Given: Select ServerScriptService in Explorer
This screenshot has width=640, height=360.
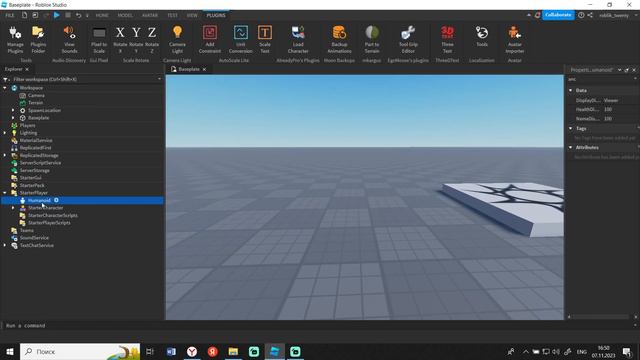Looking at the screenshot, I should click(40, 162).
